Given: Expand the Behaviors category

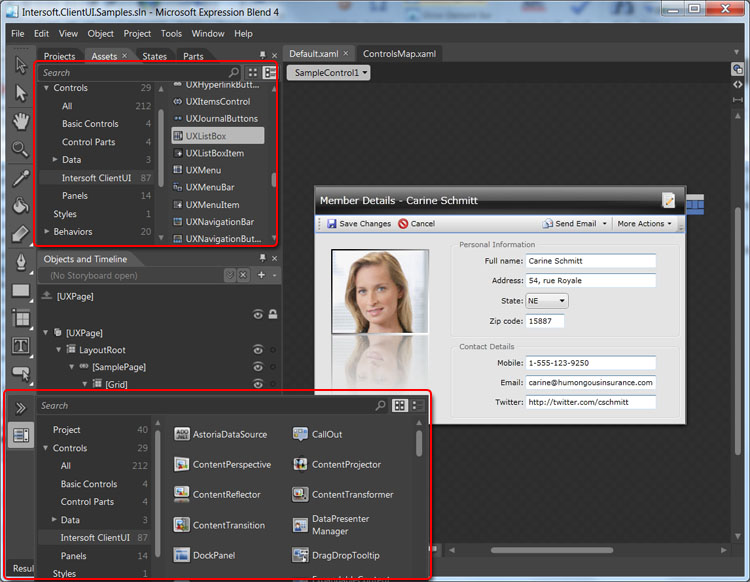Looking at the screenshot, I should click(x=46, y=231).
